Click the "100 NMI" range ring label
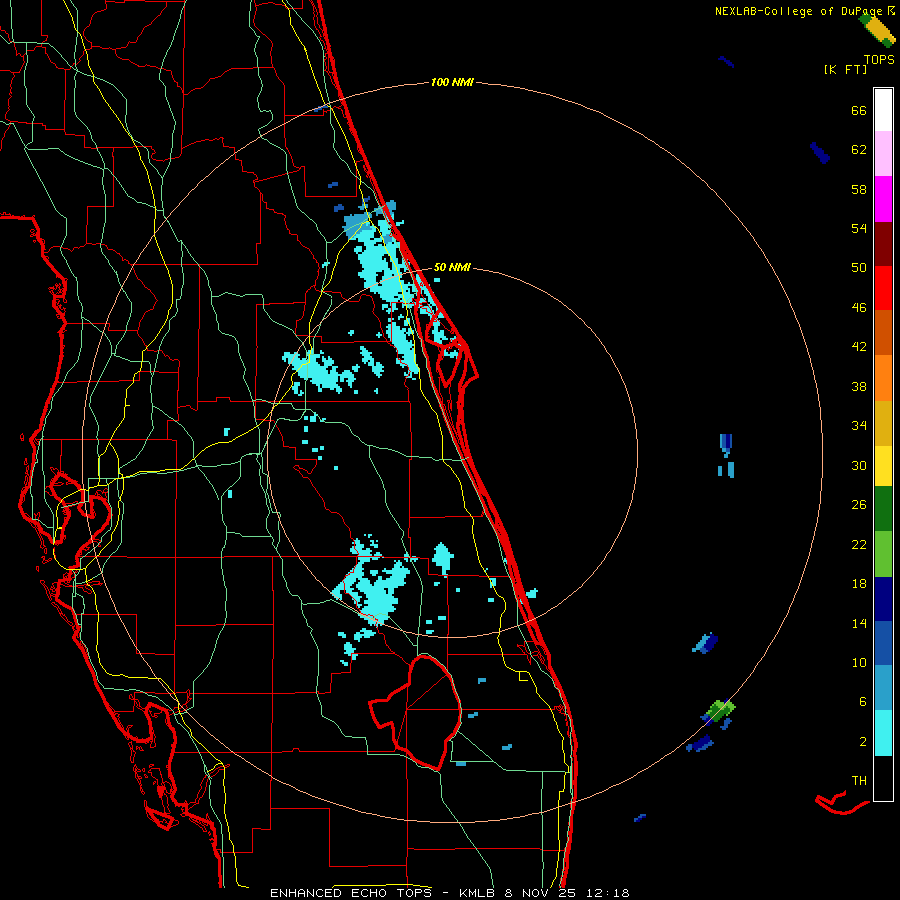The height and width of the screenshot is (900, 900). [x=452, y=83]
